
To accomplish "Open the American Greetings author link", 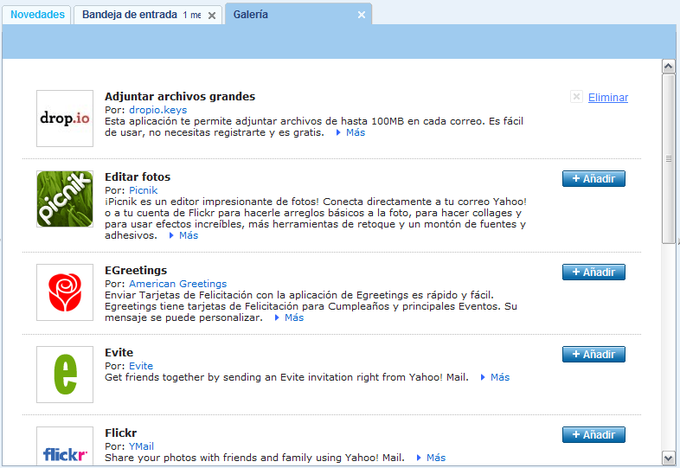I will (x=178, y=284).
